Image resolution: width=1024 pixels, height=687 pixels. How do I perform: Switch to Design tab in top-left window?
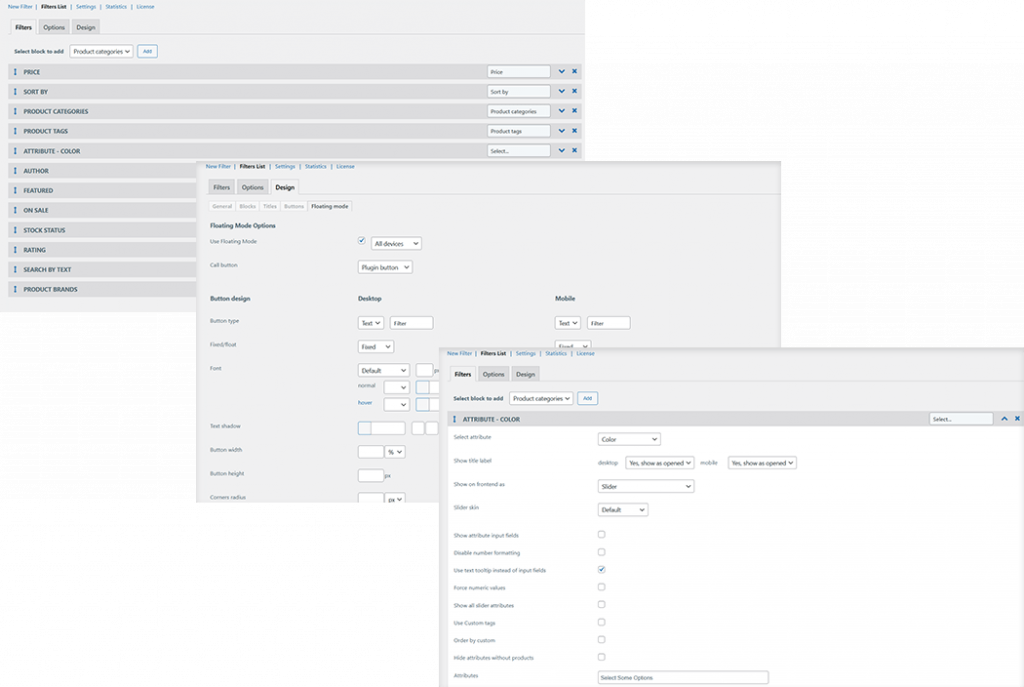(x=86, y=27)
